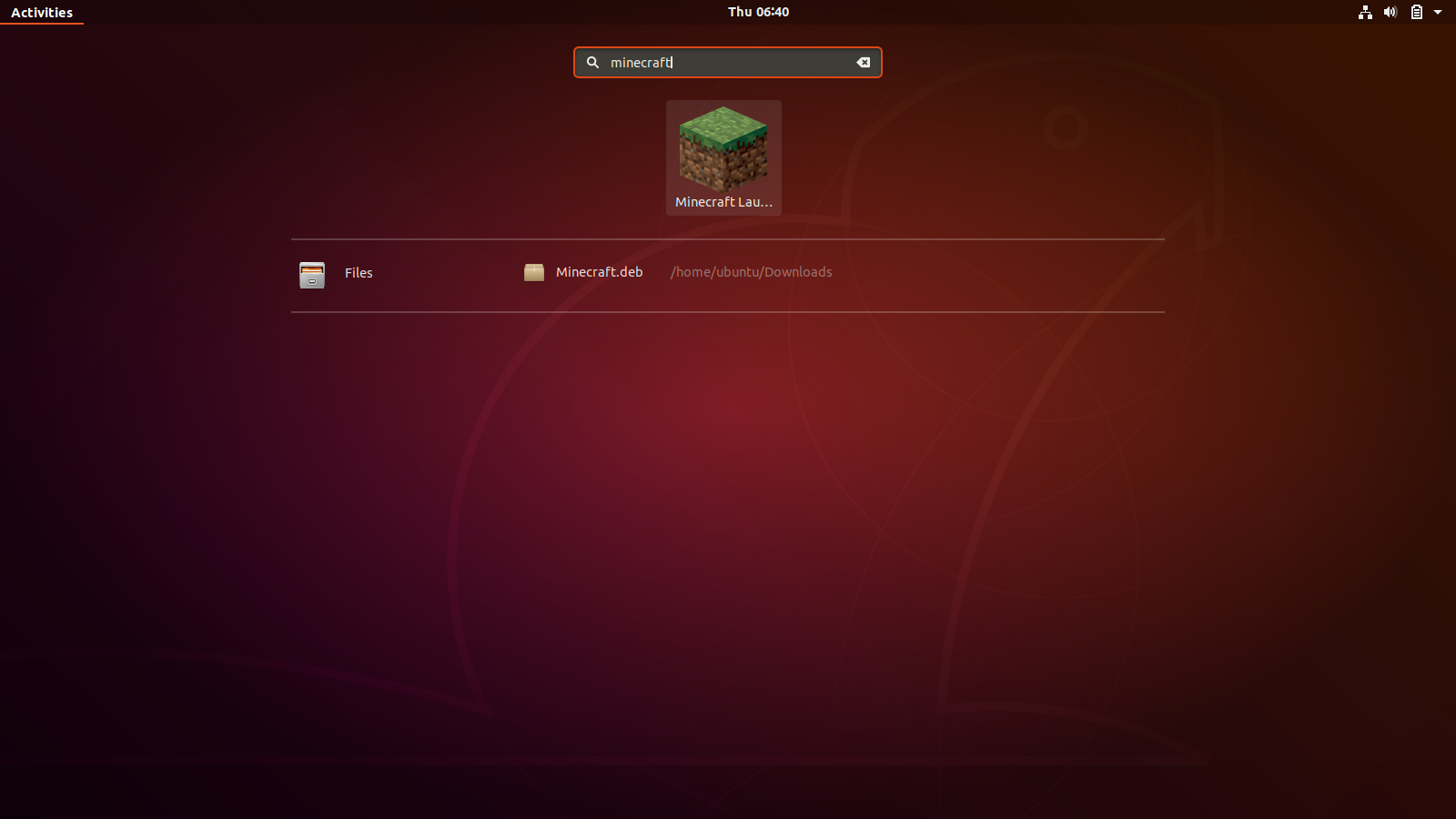Click the cardboard box icon near Minecraft.deb

[x=535, y=272]
